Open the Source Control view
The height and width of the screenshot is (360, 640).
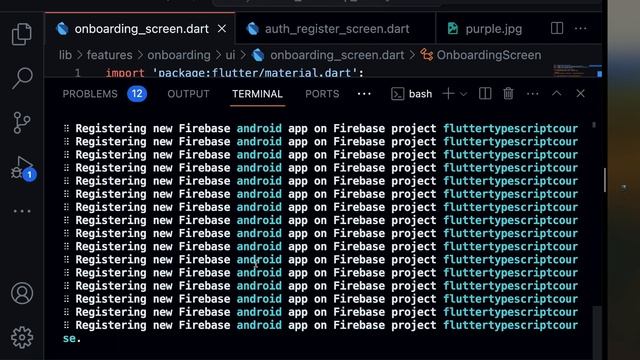(22, 123)
